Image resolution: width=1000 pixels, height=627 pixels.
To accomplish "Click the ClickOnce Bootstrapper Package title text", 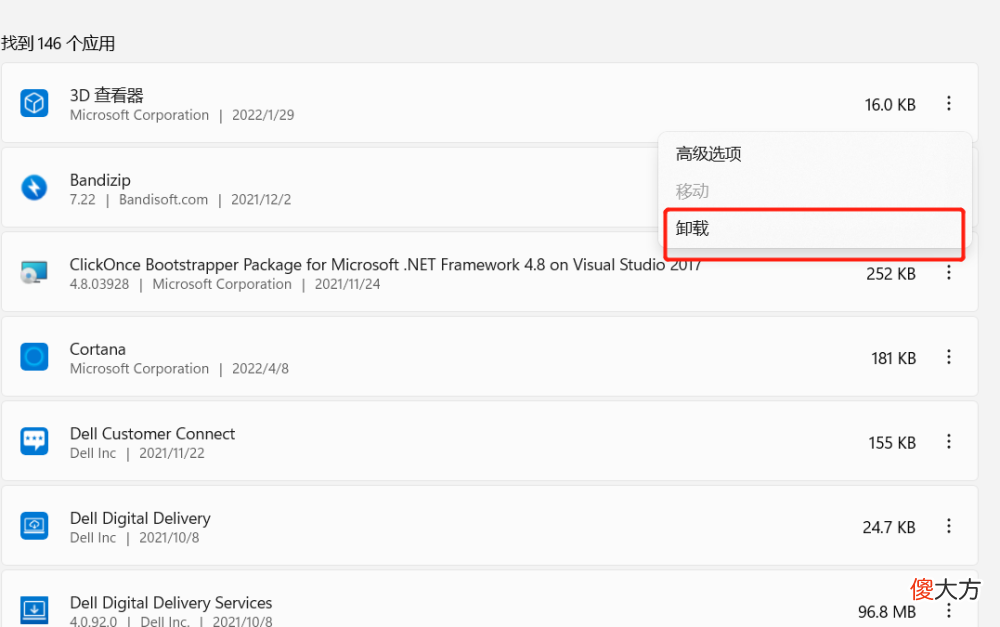I will click(x=385, y=265).
